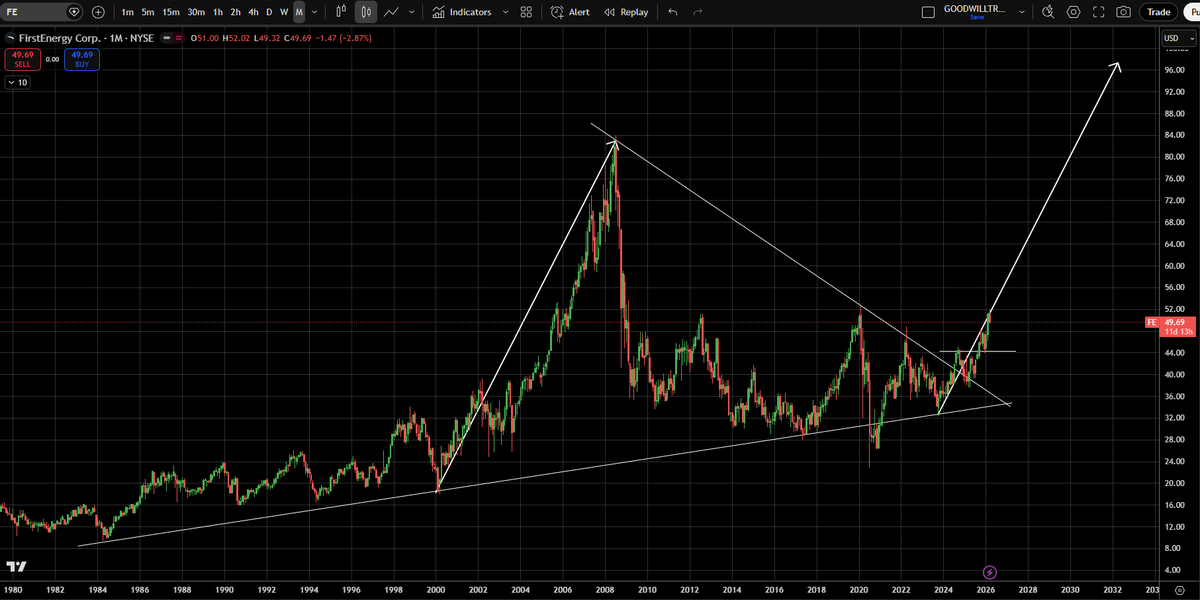Click the compare/add symbol plus icon
1200x600 pixels.
coord(97,12)
